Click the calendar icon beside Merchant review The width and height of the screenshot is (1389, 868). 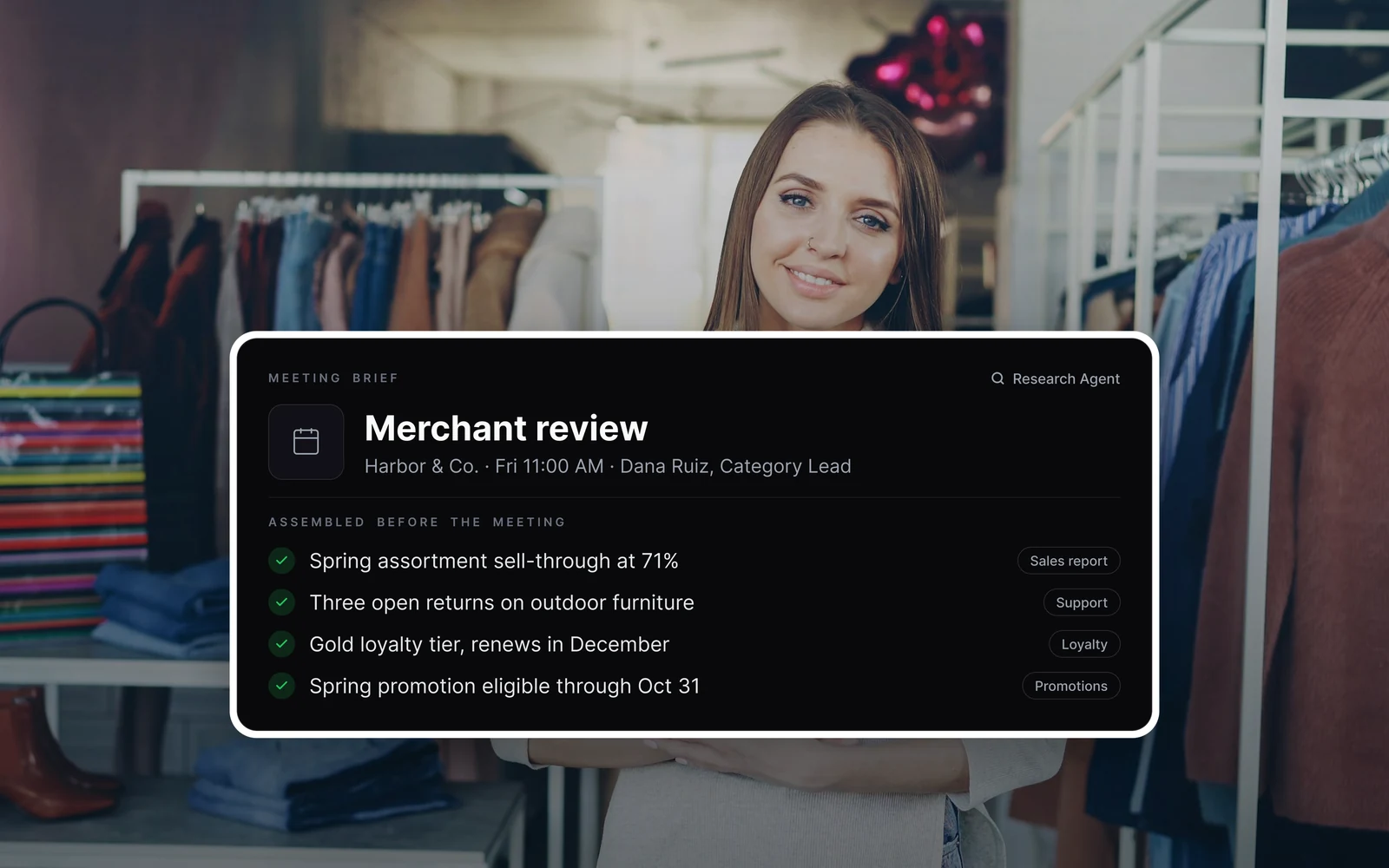click(306, 442)
